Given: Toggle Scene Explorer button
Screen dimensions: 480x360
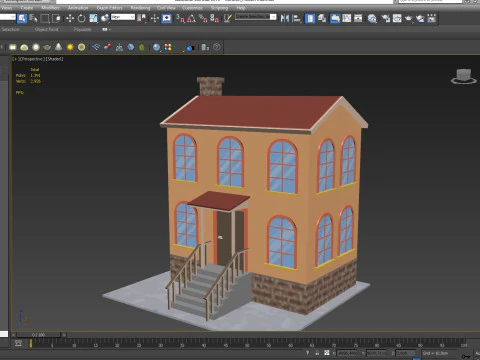Looking at the screenshot, I should [x=310, y=18].
